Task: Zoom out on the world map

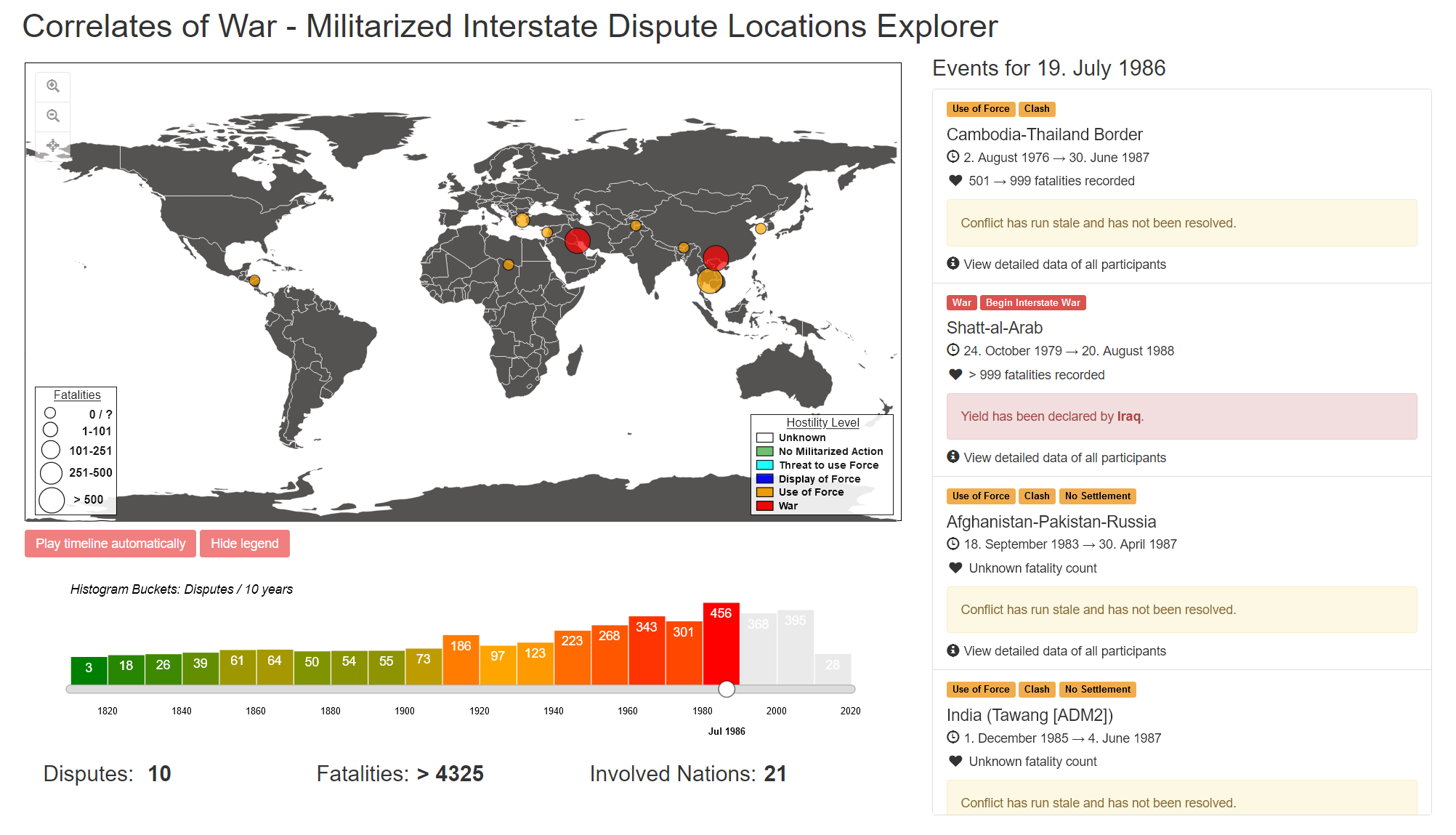Action: click(53, 116)
